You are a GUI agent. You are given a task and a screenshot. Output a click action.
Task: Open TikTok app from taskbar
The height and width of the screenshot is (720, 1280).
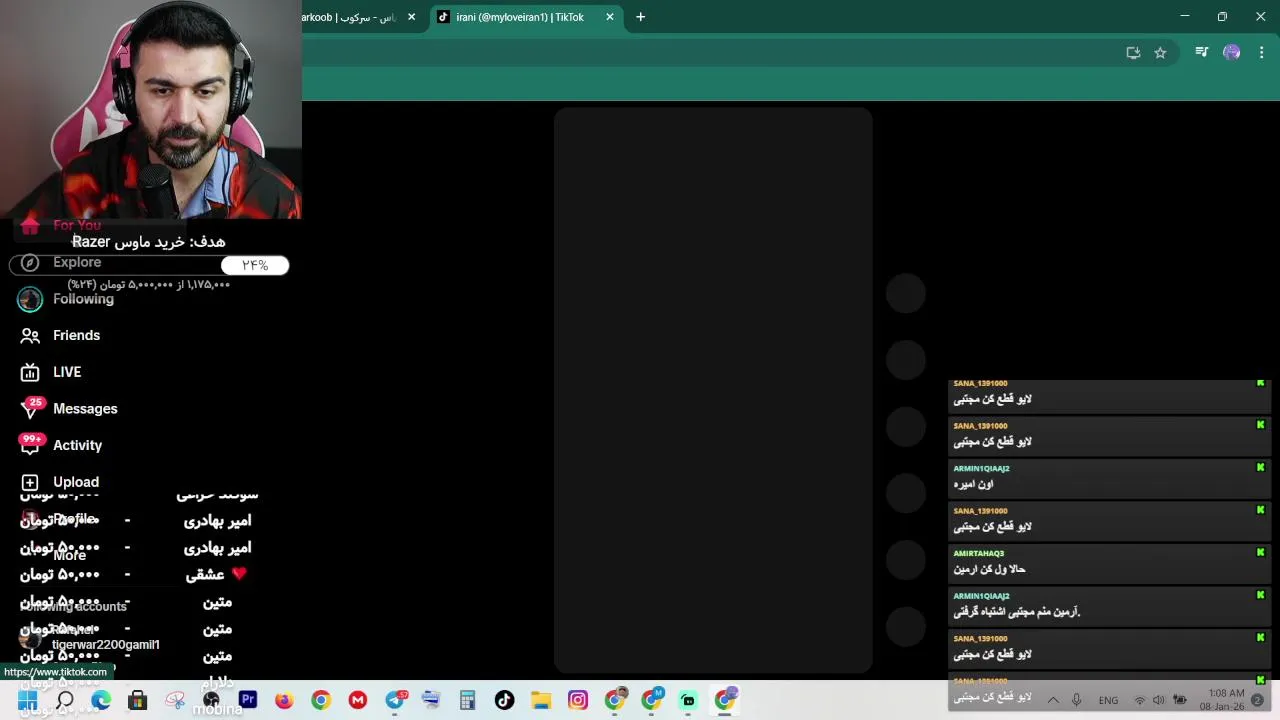coord(504,701)
